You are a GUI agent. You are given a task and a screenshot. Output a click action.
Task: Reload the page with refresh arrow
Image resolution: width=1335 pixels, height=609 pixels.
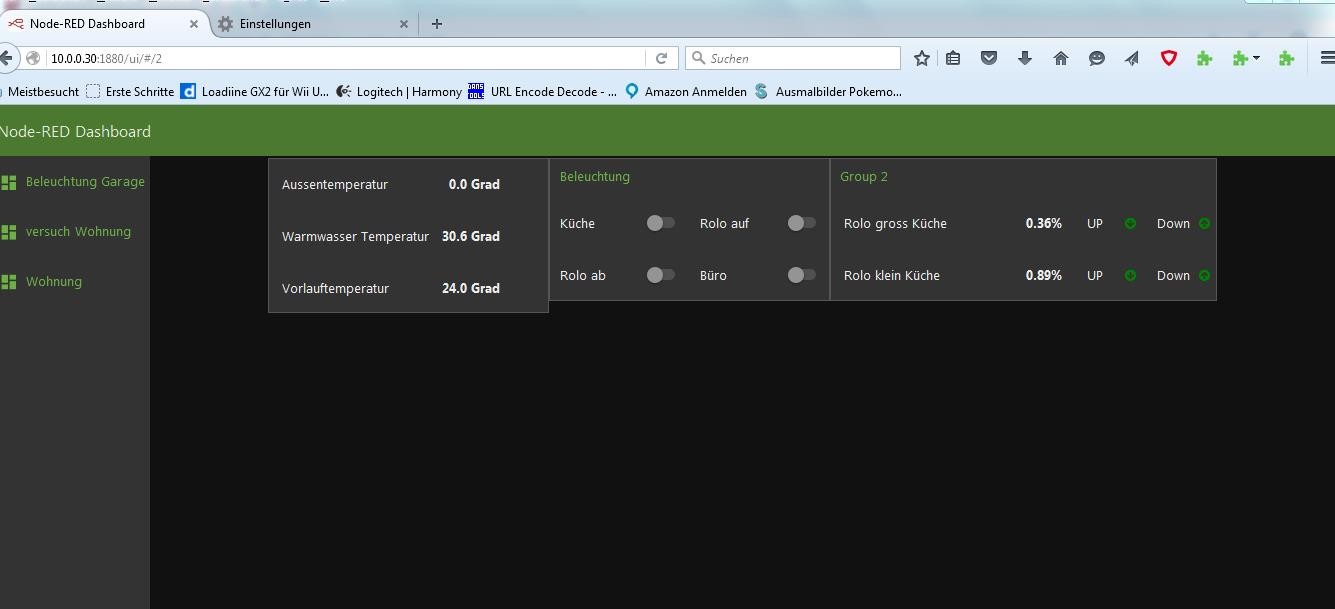[661, 58]
